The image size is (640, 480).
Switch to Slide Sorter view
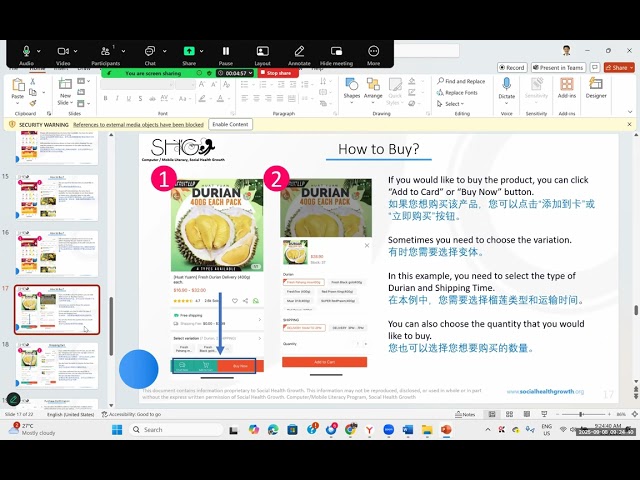(x=509, y=414)
